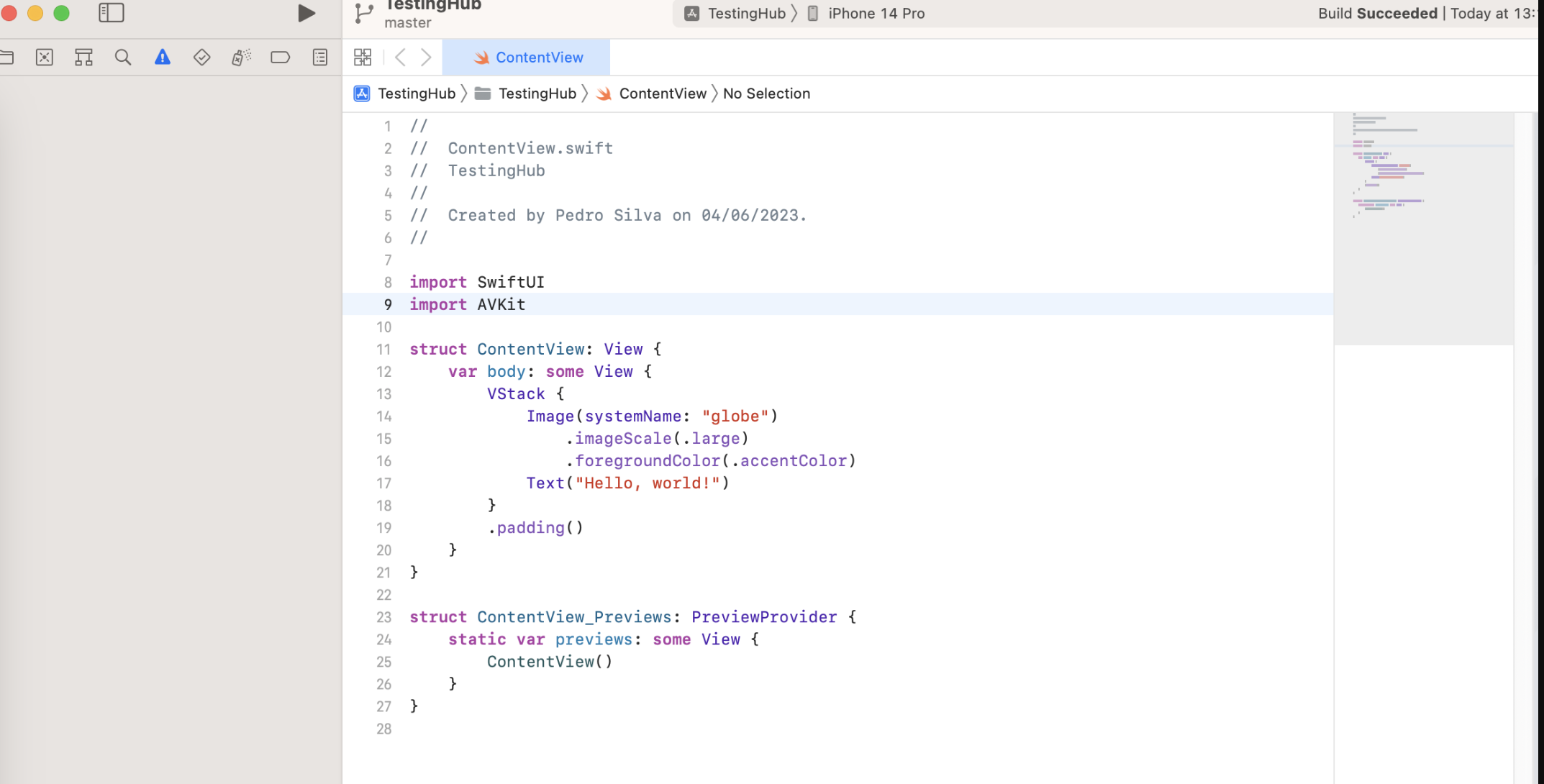Open the breakpoint navigator icon
Image resolution: width=1544 pixels, height=784 pixels.
point(280,58)
